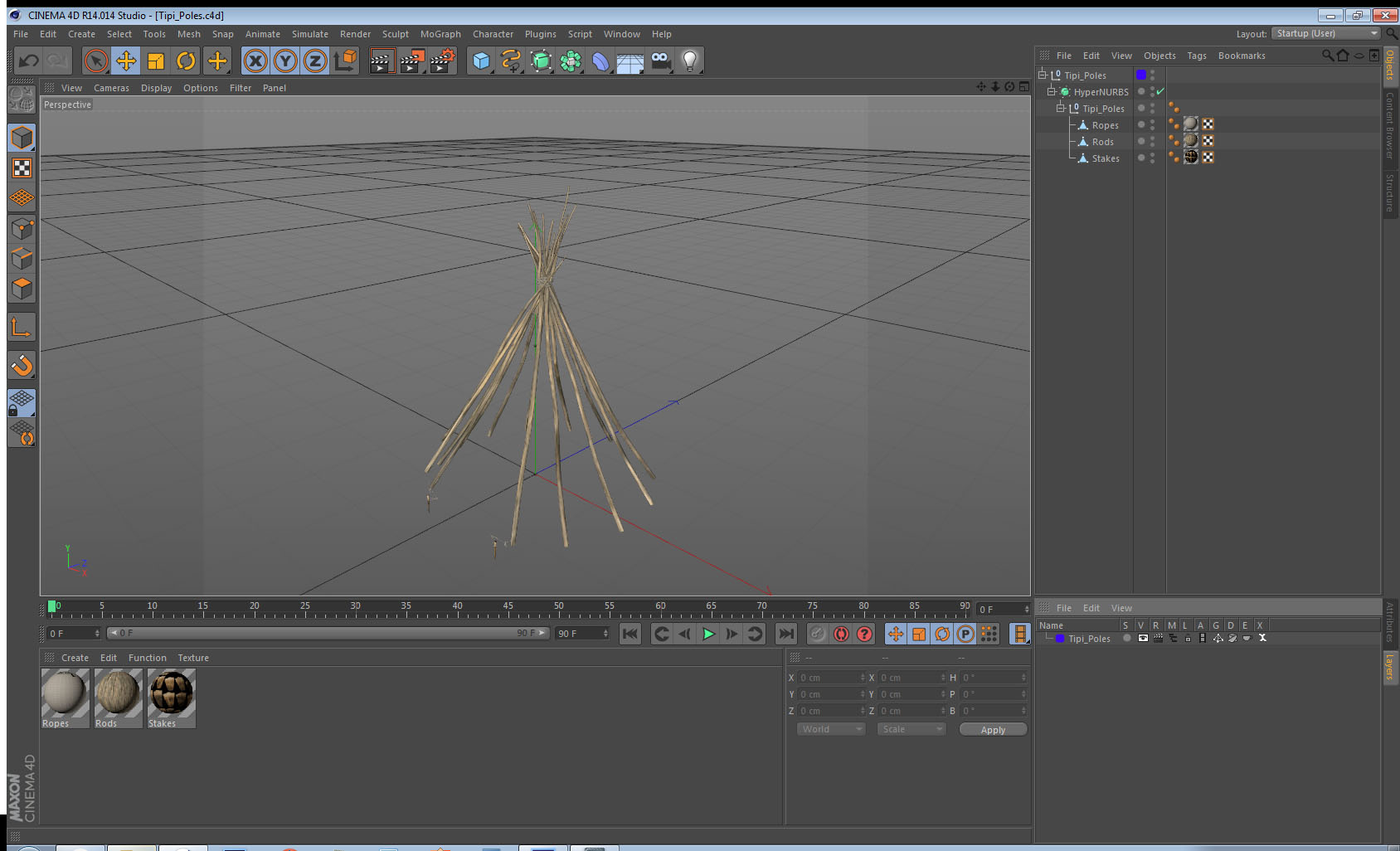Render to Picture Viewer
The width and height of the screenshot is (1400, 851).
click(412, 61)
